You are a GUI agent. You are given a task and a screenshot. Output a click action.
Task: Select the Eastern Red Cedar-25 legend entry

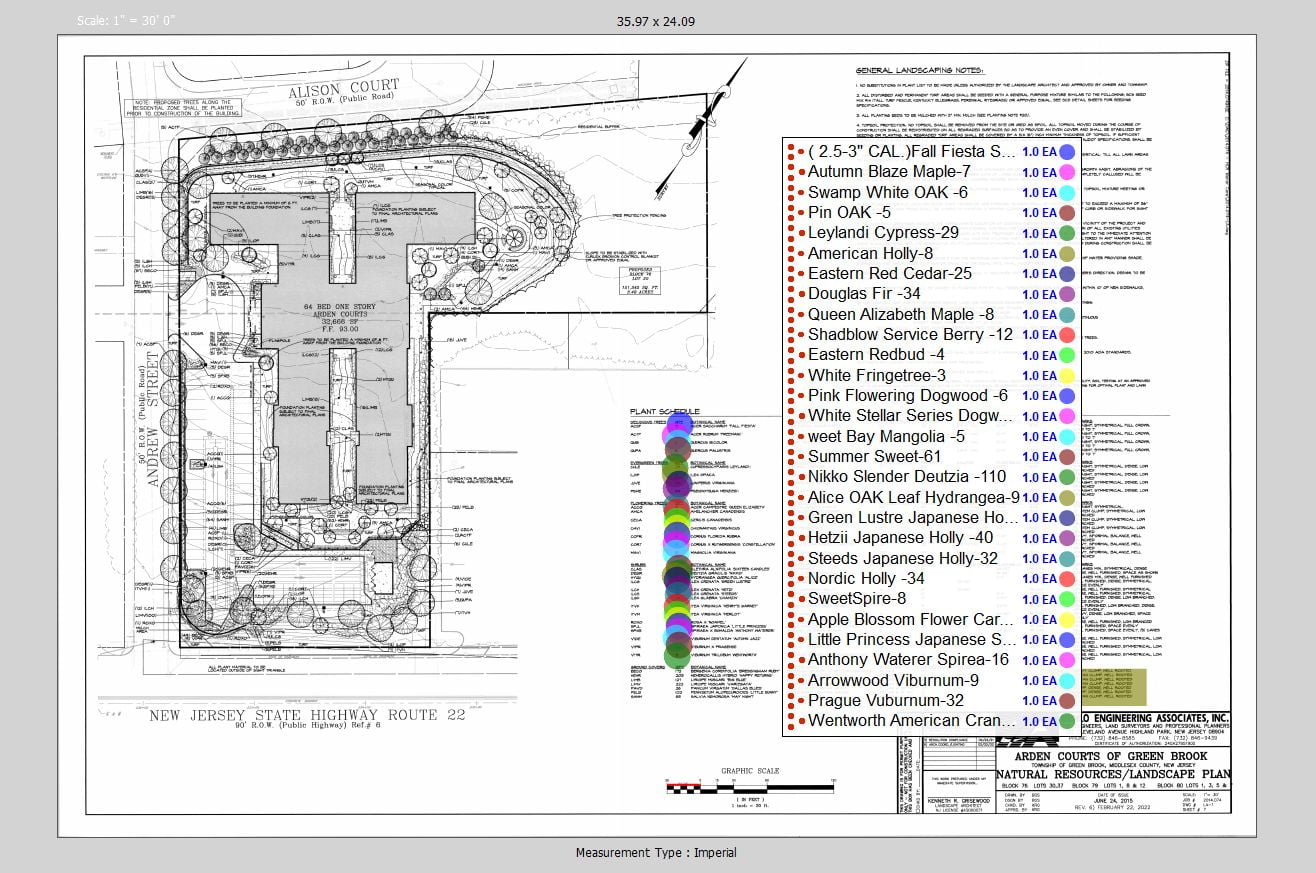(x=889, y=274)
